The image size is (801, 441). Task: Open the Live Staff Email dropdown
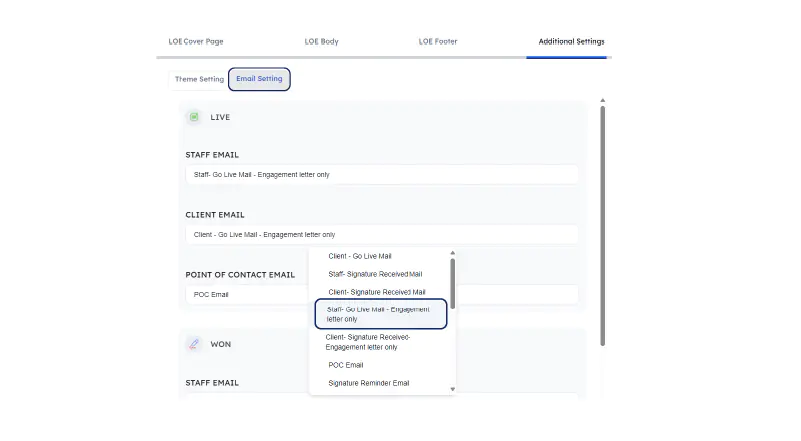[x=382, y=175]
